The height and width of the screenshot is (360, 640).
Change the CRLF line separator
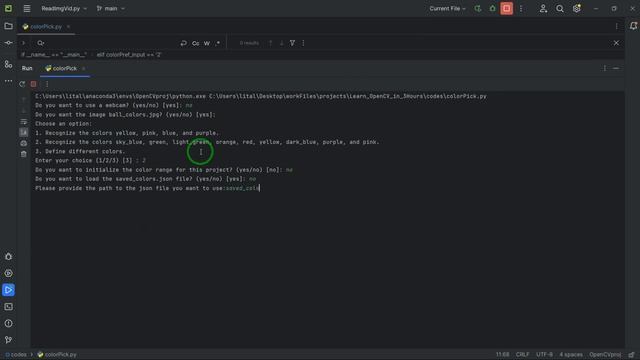click(x=522, y=354)
